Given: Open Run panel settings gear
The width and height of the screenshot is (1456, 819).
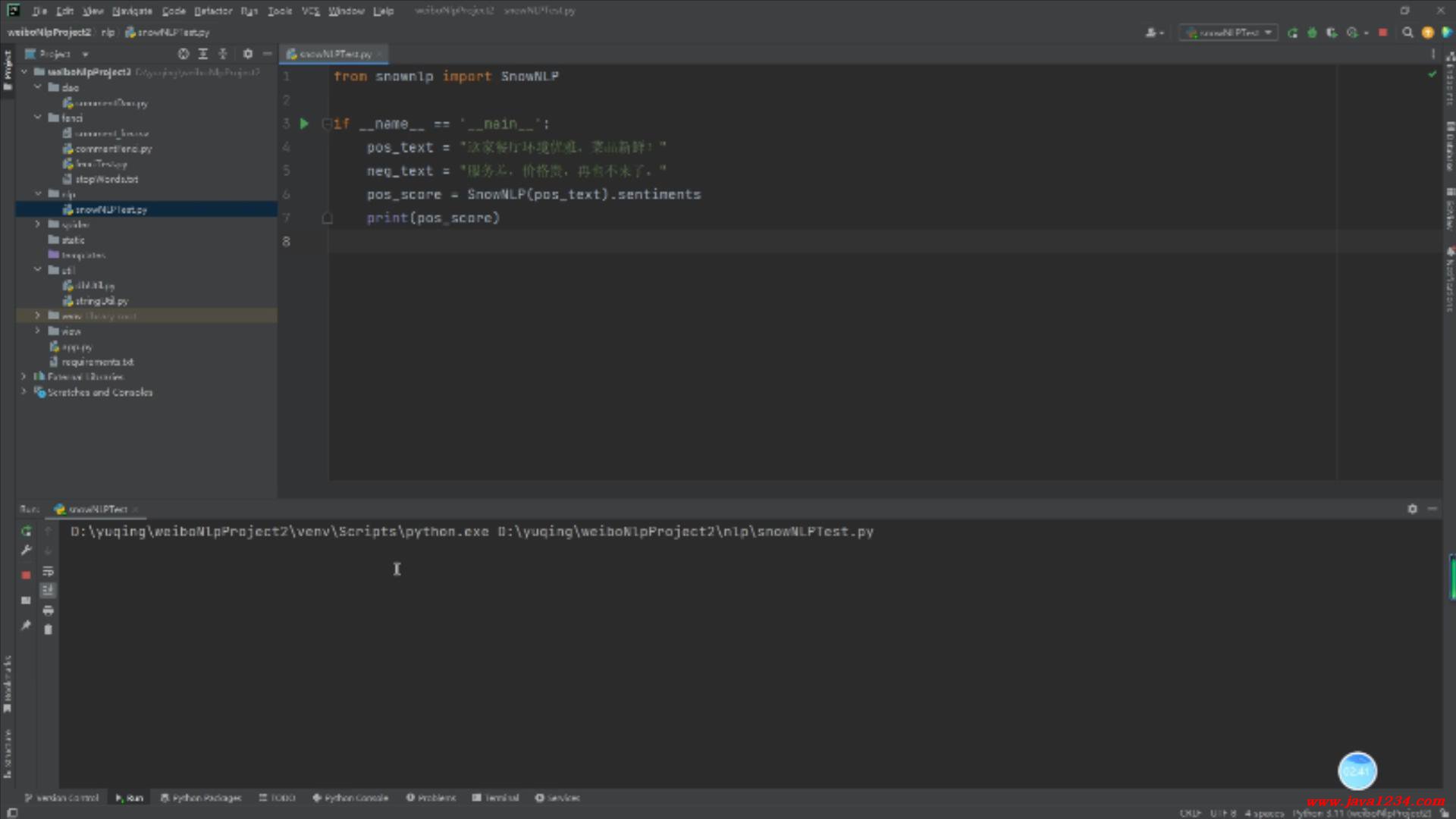Looking at the screenshot, I should point(1412,509).
